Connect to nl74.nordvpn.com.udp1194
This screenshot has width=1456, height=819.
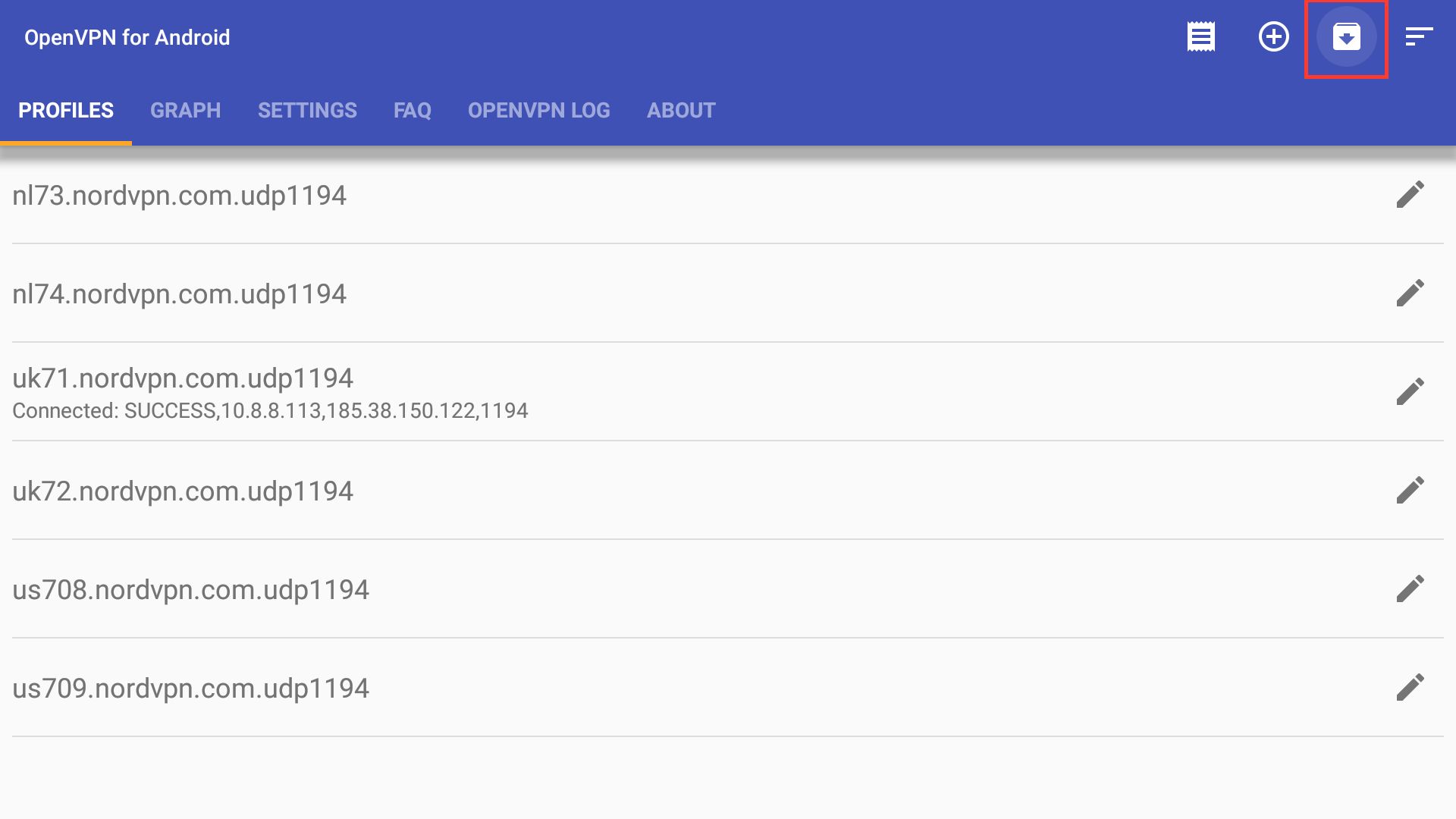[x=180, y=294]
